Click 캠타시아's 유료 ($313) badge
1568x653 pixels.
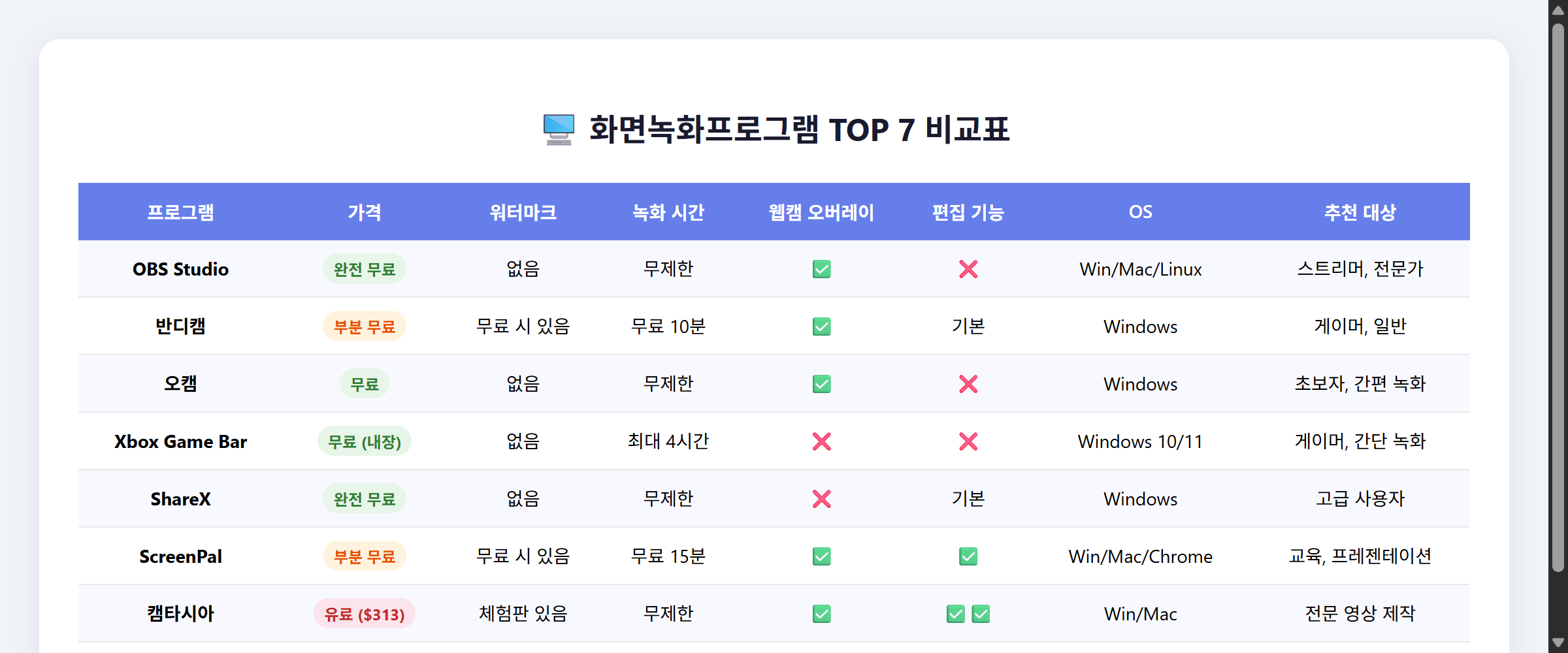365,614
